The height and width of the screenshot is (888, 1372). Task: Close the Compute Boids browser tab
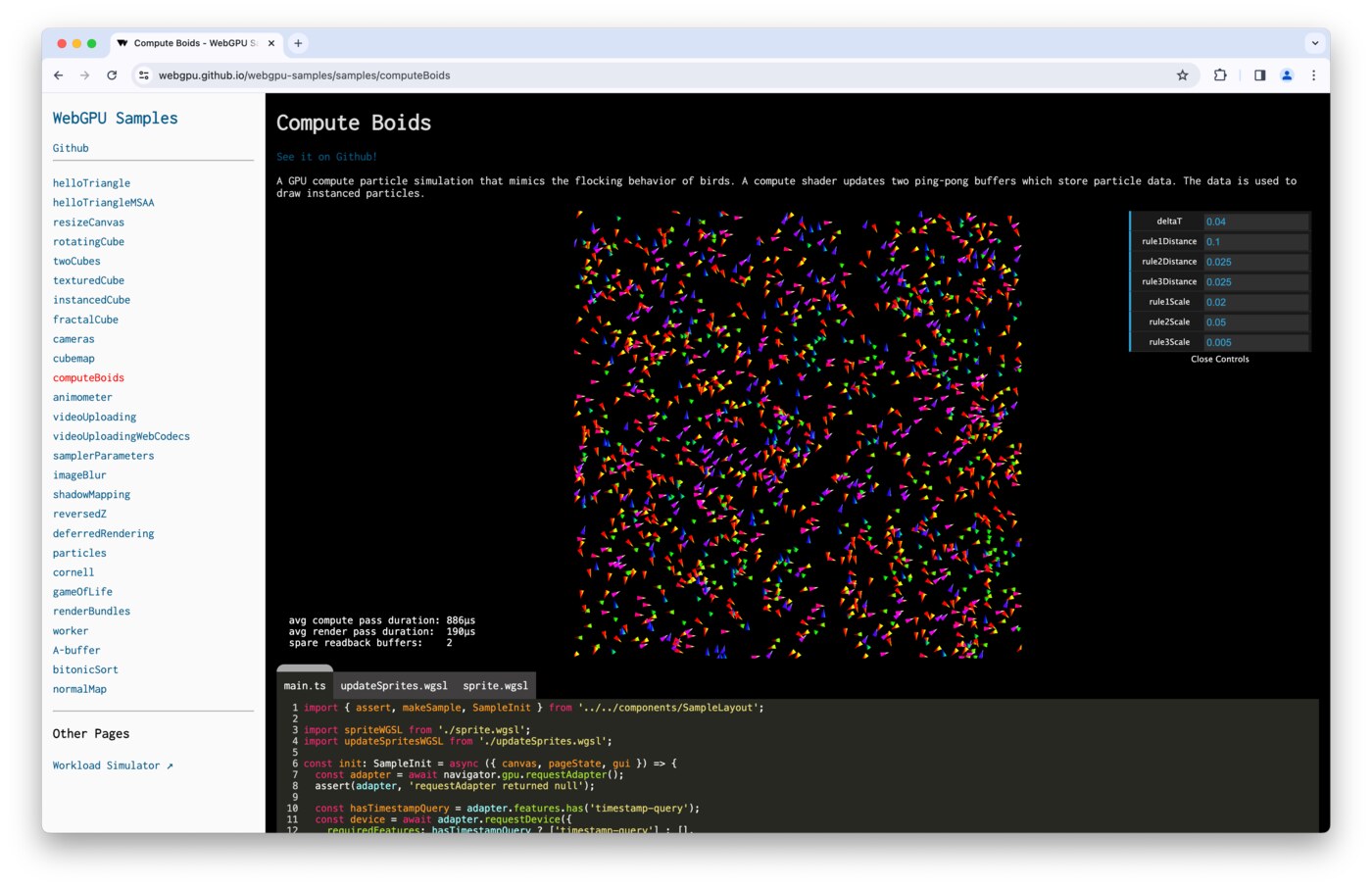(271, 43)
